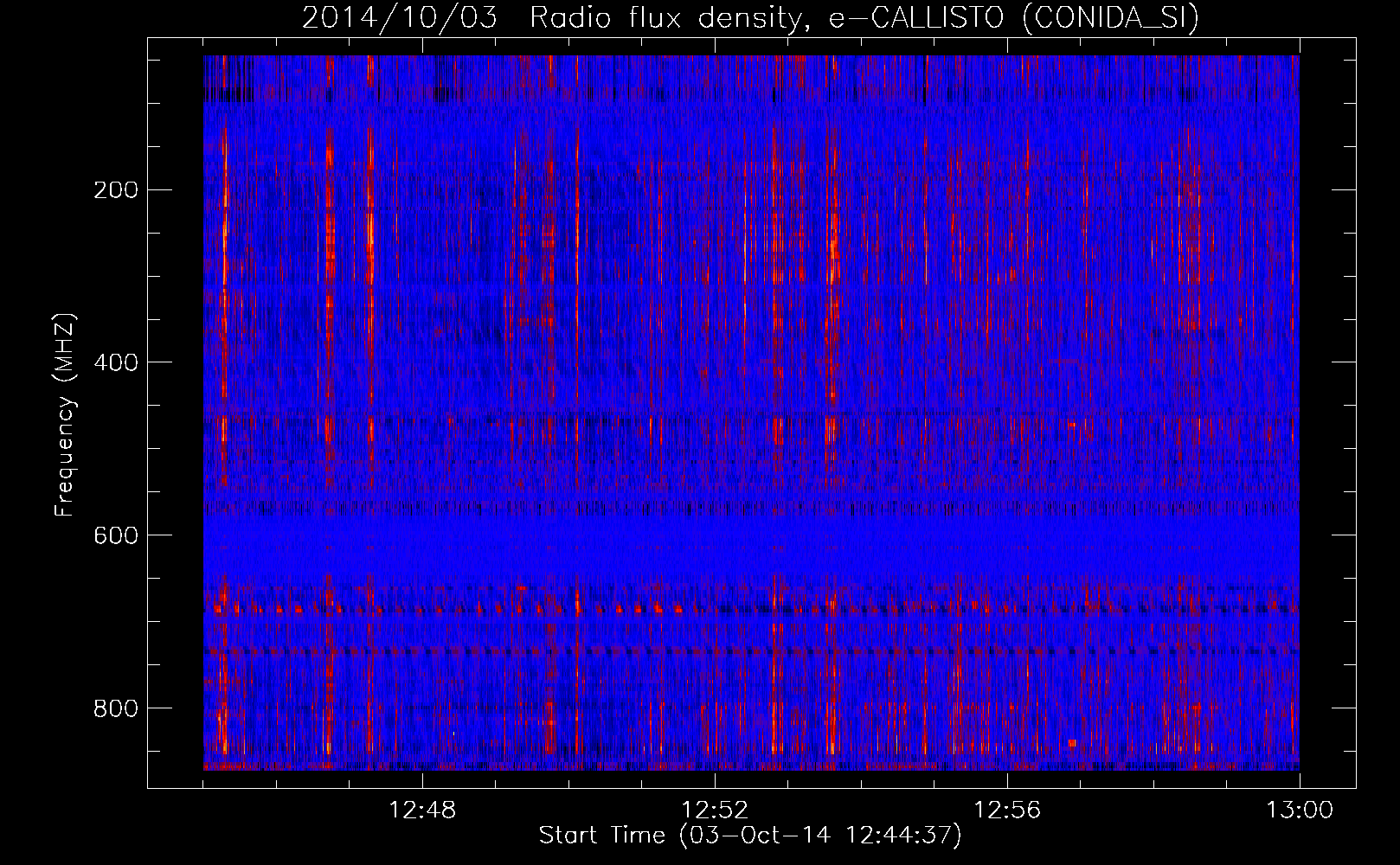This screenshot has width=1400, height=865.
Task: Select the 200 frequency tick label
Action: 116,190
